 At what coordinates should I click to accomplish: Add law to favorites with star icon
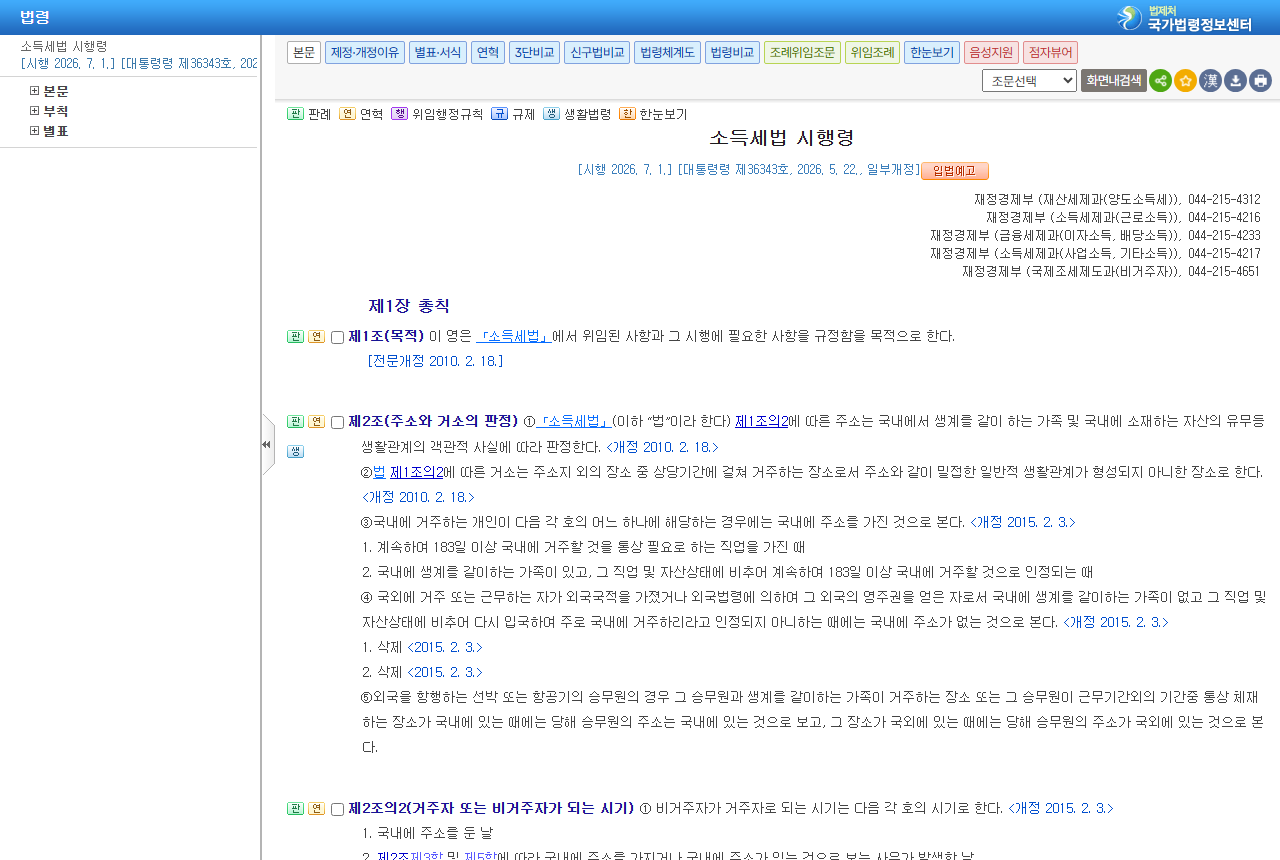coord(1185,81)
